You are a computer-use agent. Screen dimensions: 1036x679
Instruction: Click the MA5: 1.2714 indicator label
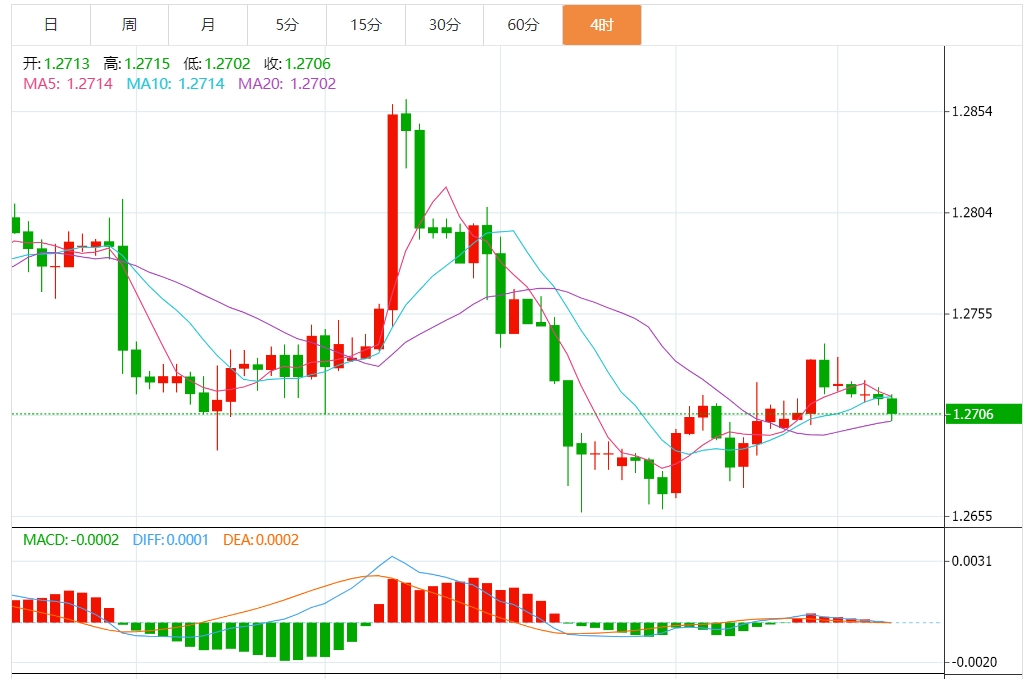click(68, 84)
